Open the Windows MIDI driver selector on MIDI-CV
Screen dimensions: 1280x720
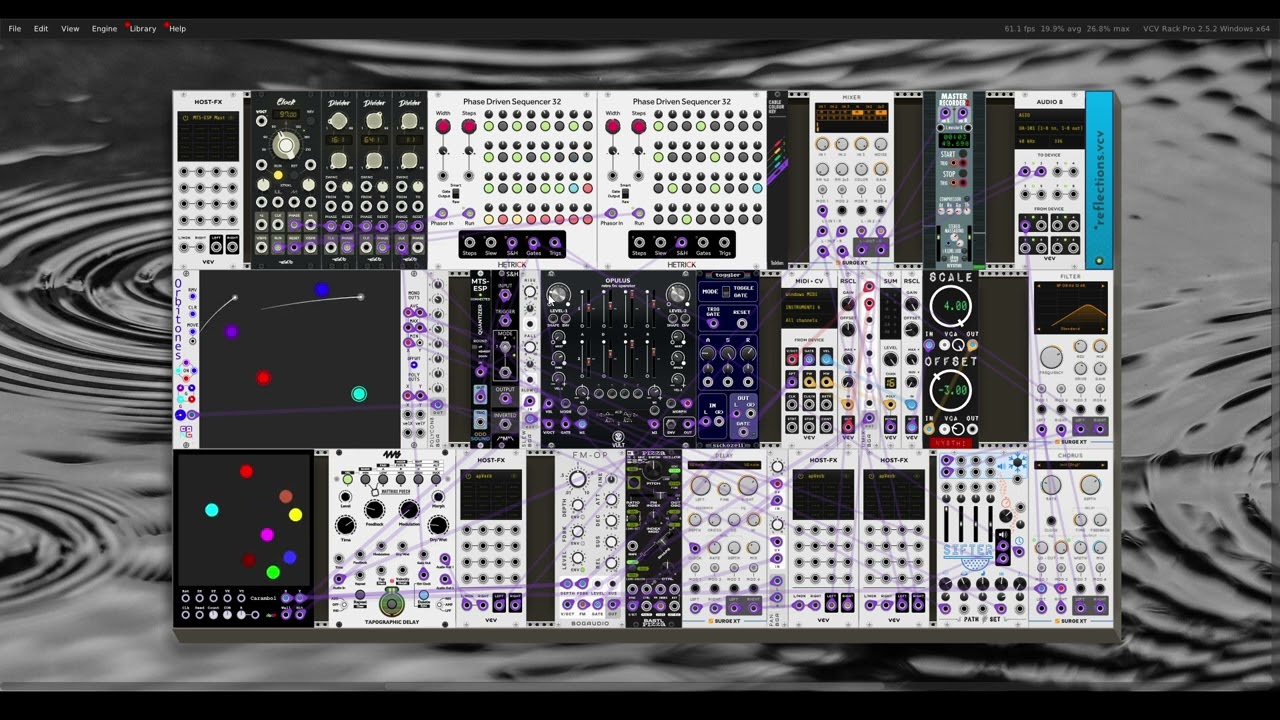coord(809,295)
